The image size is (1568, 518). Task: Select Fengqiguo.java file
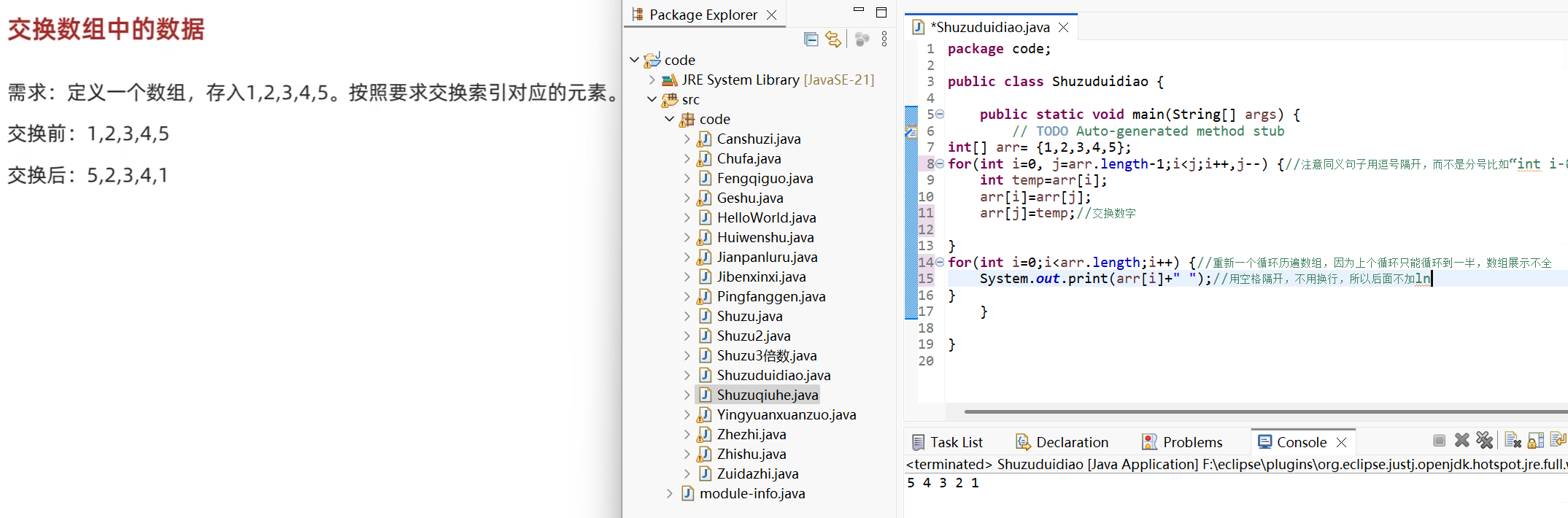[x=765, y=178]
